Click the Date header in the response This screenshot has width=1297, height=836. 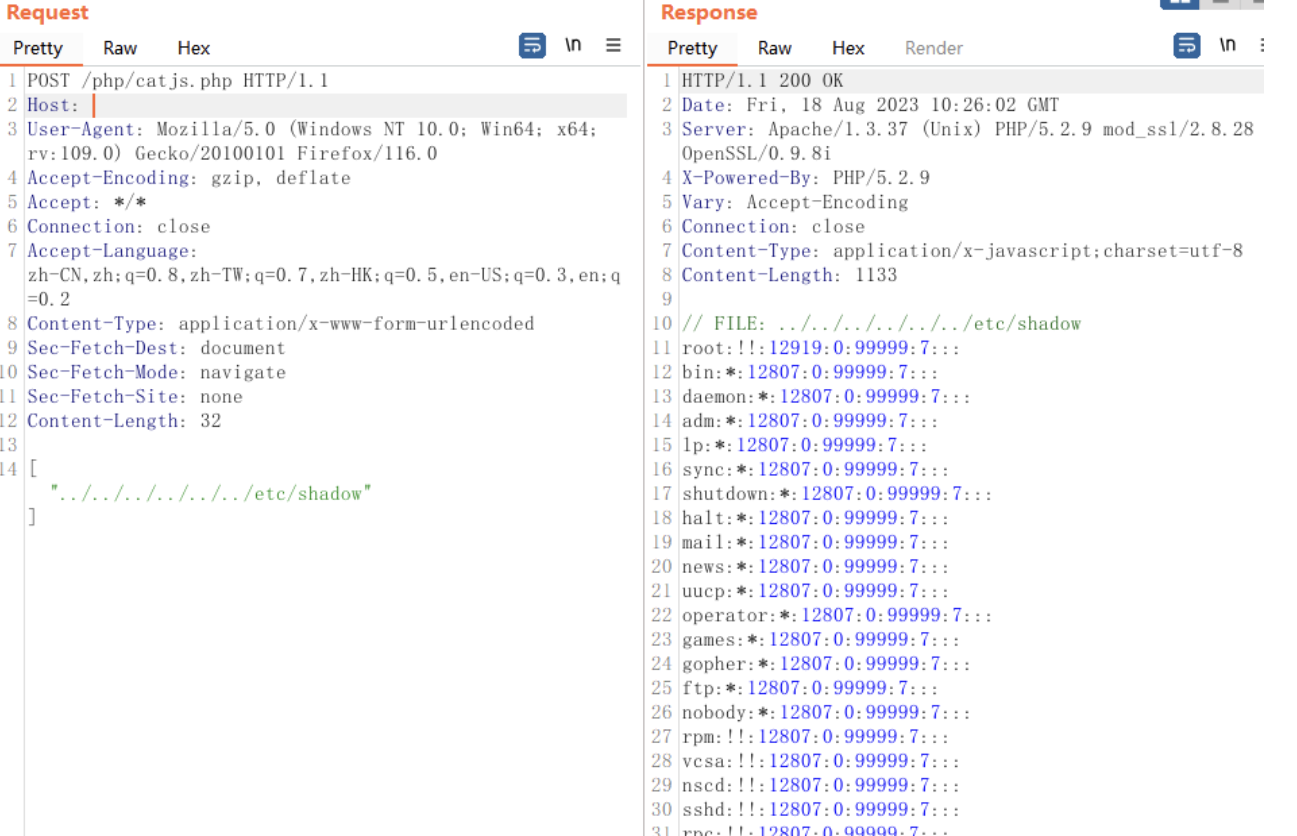(x=870, y=105)
